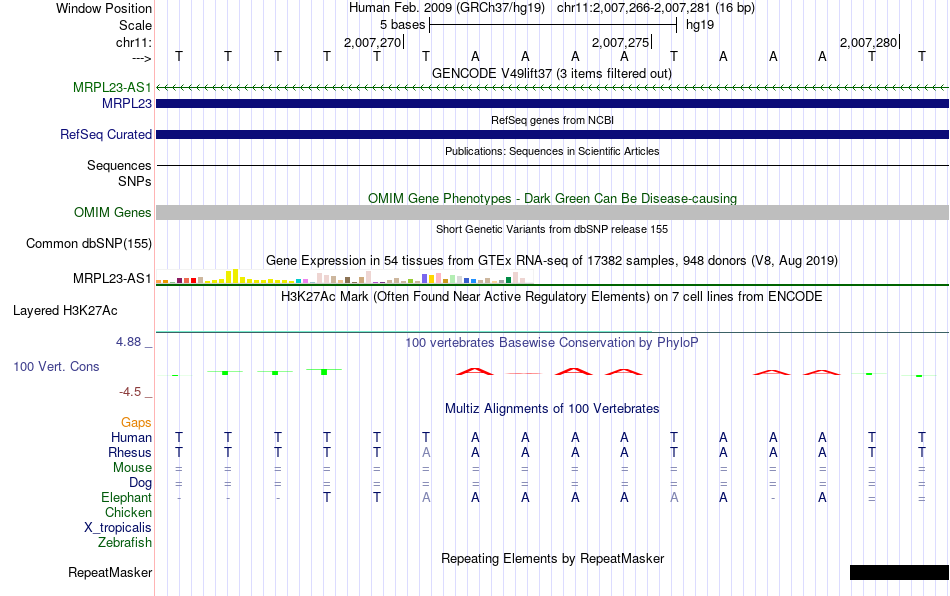Click the 2,007,275 ruler coordinate
This screenshot has height=596, width=950.
(x=620, y=42)
